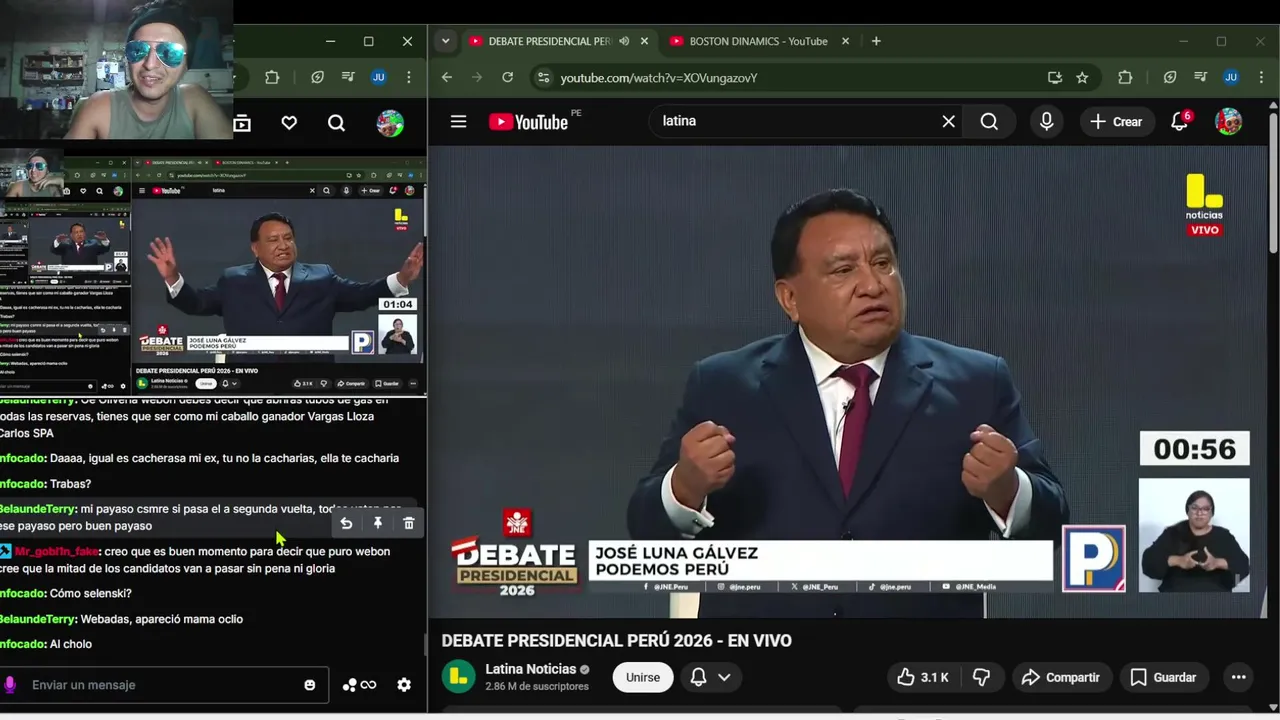This screenshot has height=720, width=1280.
Task: Dislike the debate video
Action: [981, 677]
